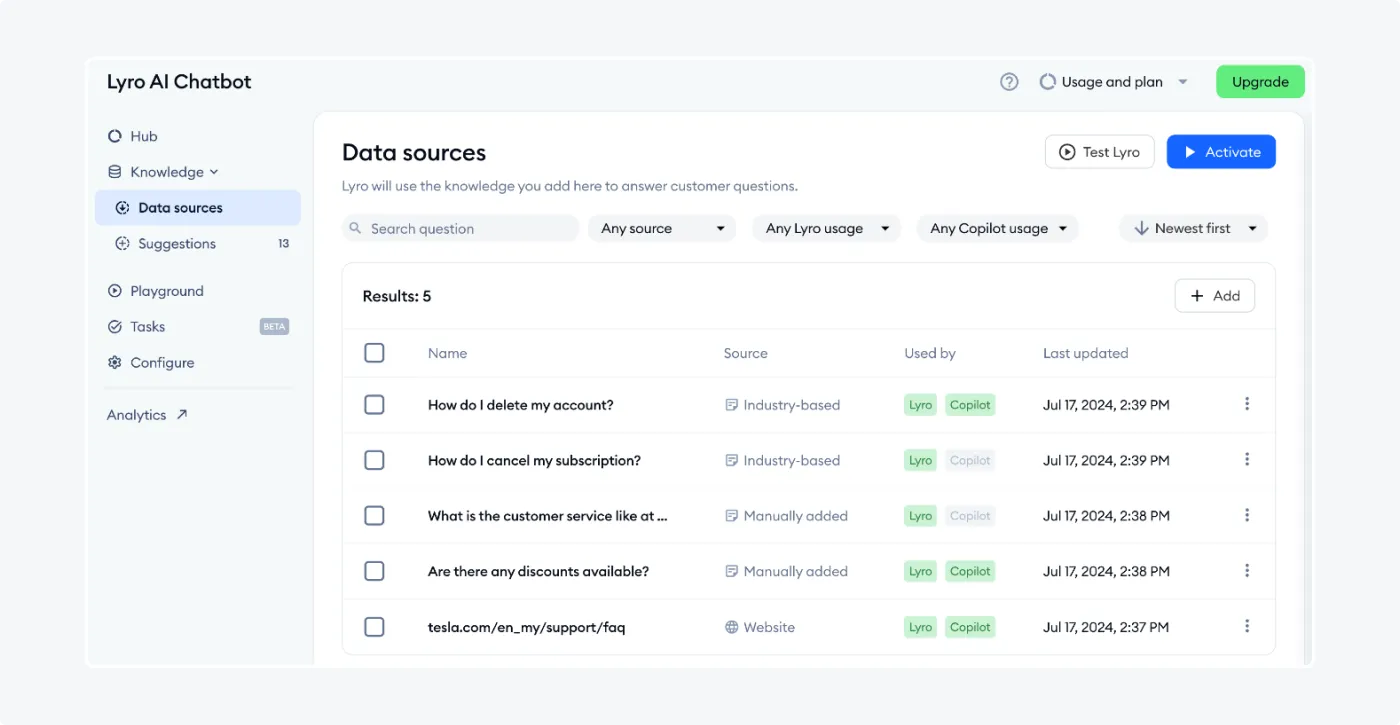
Task: Click the BETA badge next to Tasks
Action: click(x=274, y=327)
